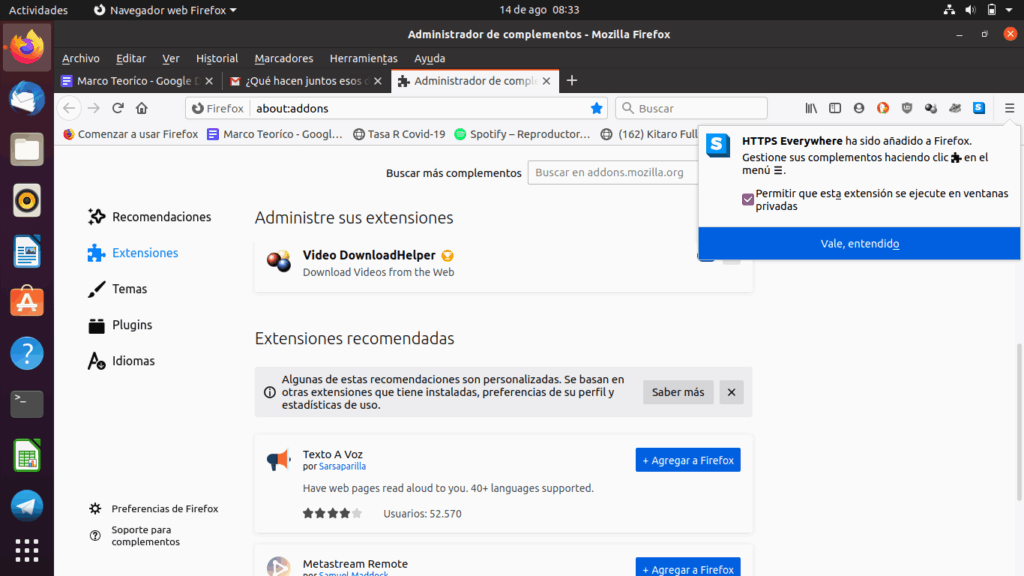Viewport: 1024px width, 576px height.
Task: Launch Telegram from the dock
Action: coord(27,506)
